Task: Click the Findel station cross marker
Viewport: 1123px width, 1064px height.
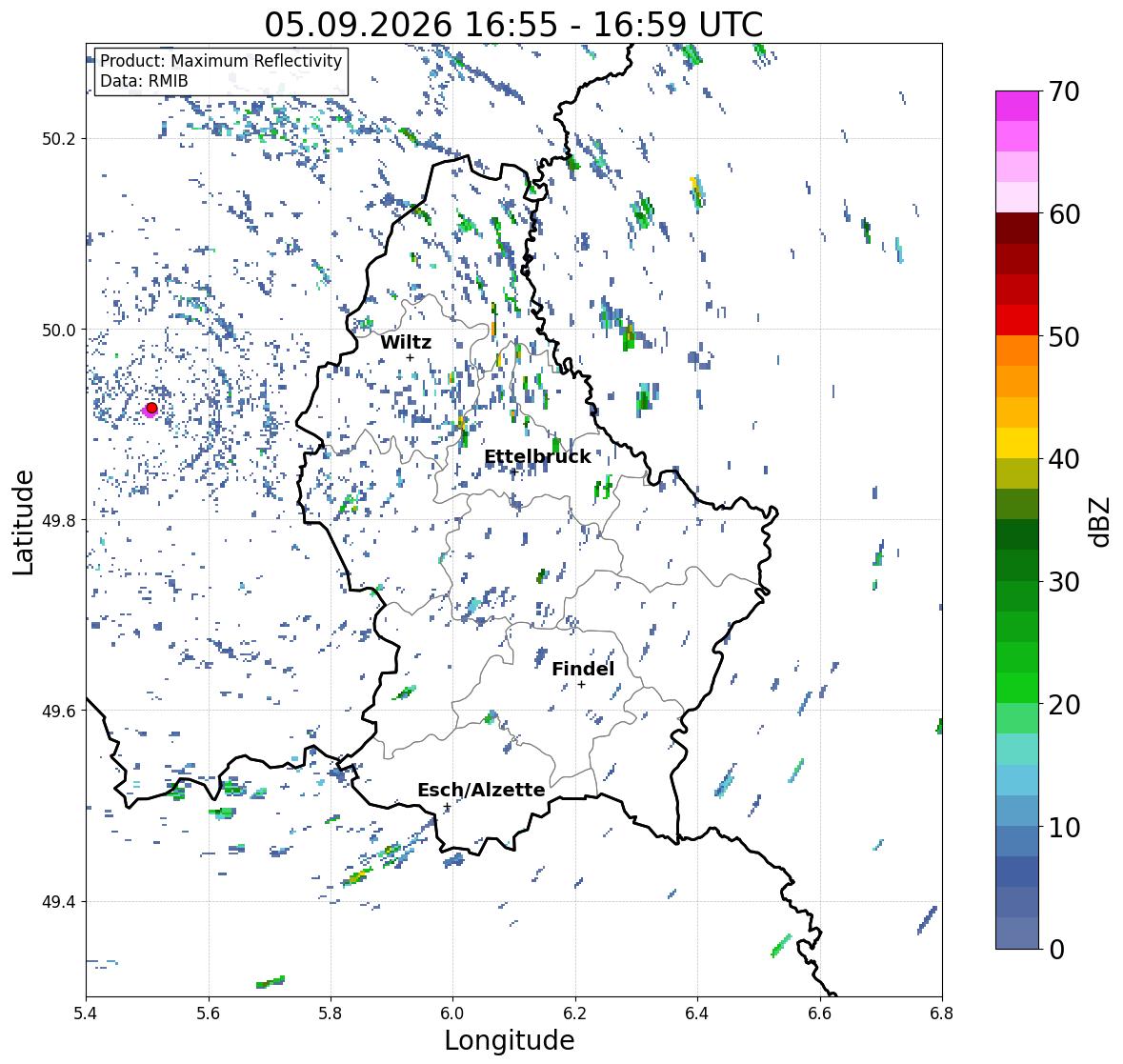Action: 582,685
